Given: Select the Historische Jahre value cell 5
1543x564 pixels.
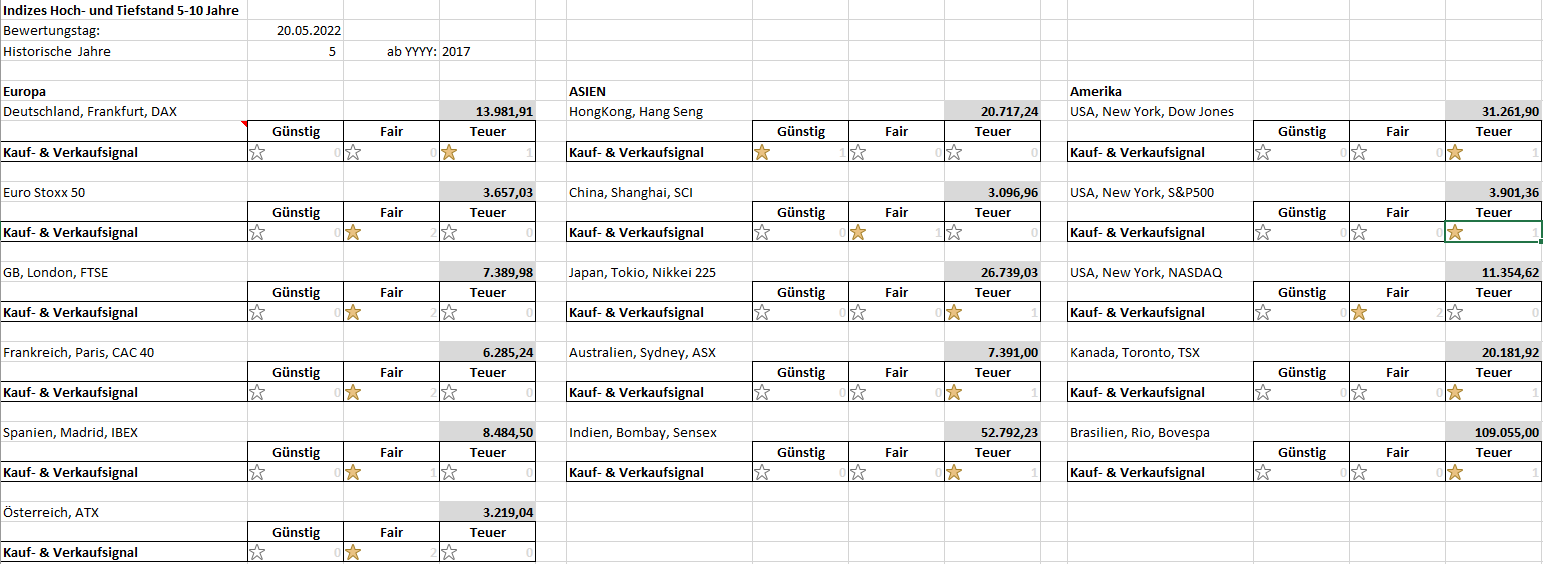Looking at the screenshot, I should point(295,51).
